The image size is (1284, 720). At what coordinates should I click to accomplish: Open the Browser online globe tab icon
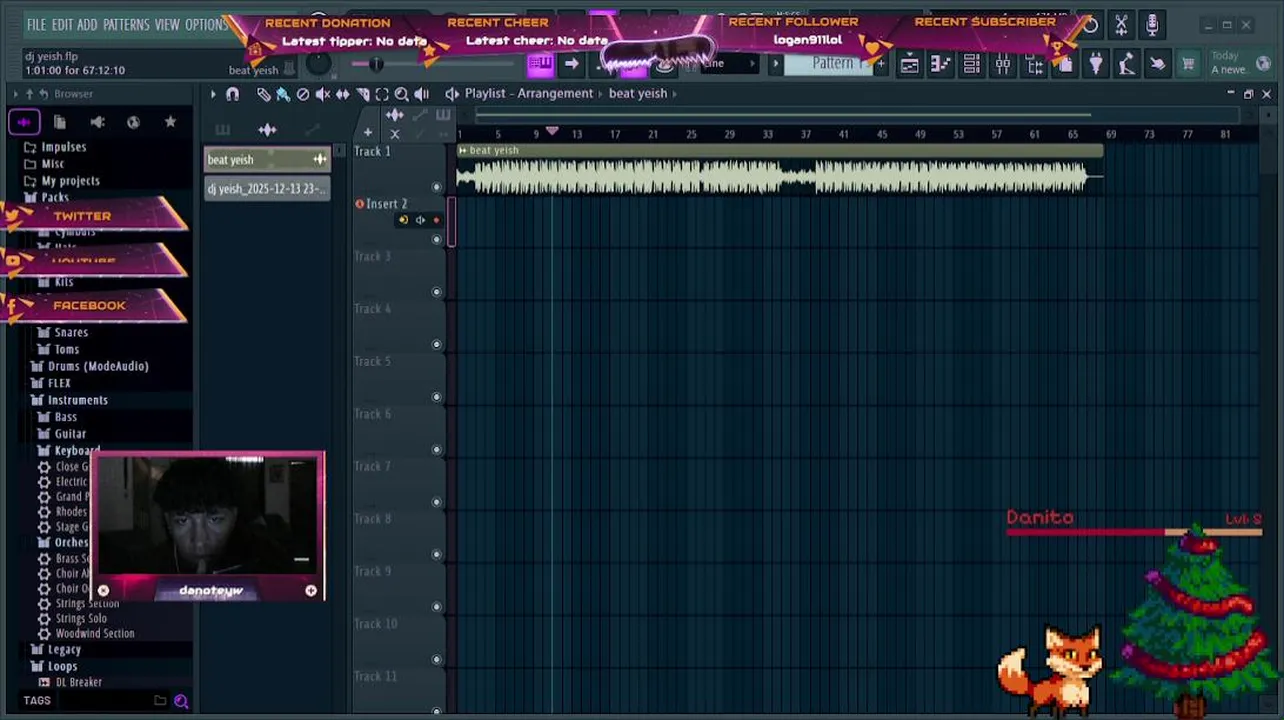133,122
